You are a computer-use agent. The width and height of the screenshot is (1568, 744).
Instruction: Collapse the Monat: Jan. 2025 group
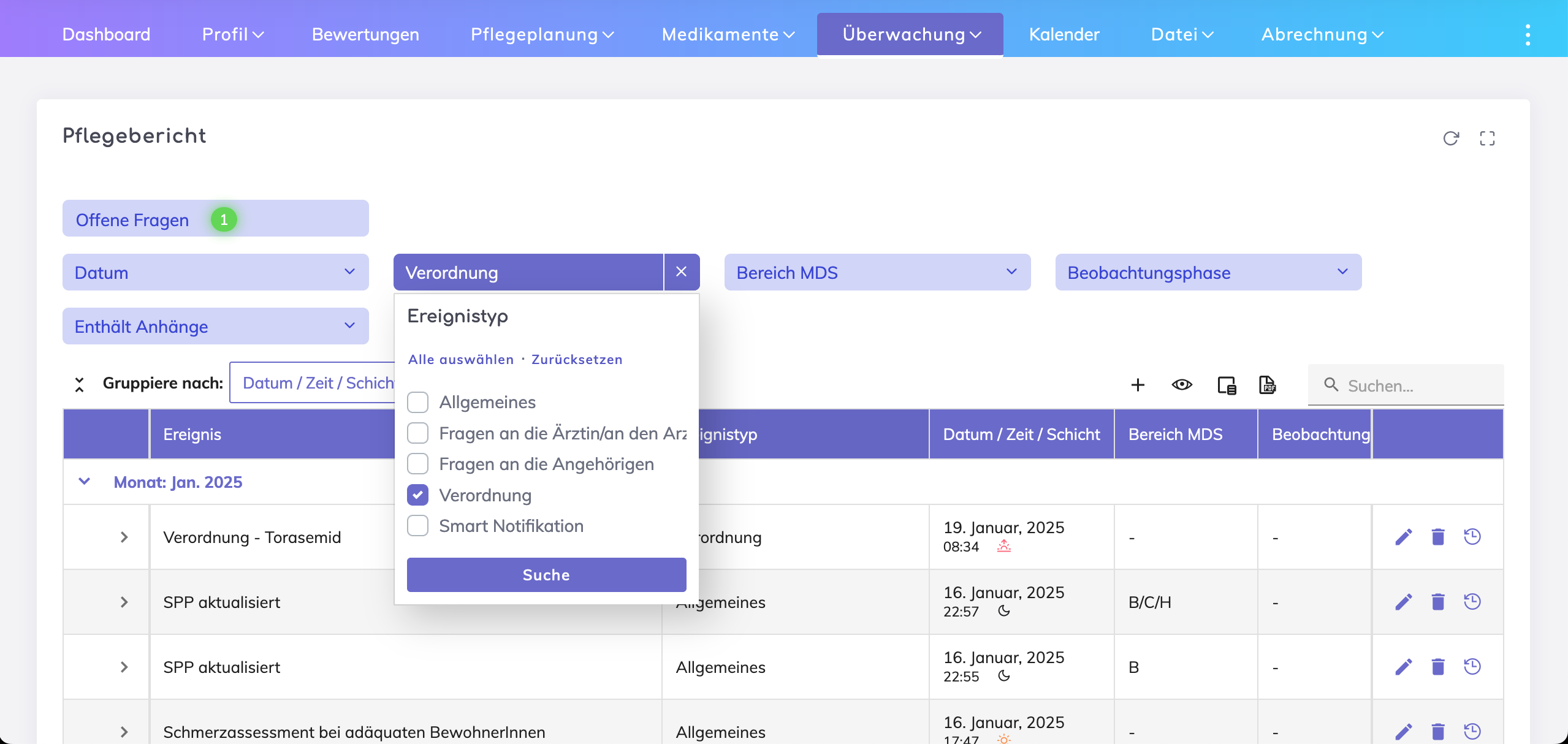[x=85, y=482]
